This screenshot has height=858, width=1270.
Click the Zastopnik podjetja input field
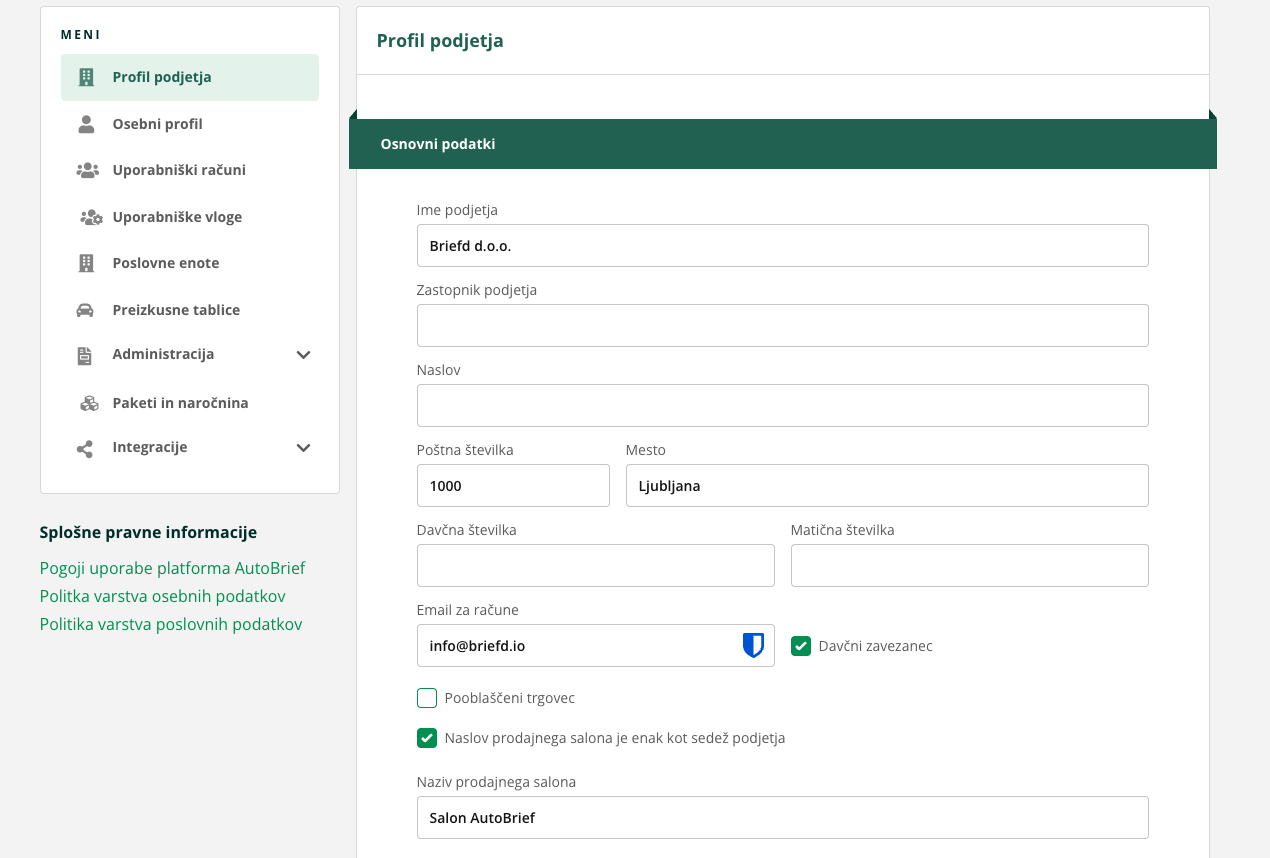[782, 326]
